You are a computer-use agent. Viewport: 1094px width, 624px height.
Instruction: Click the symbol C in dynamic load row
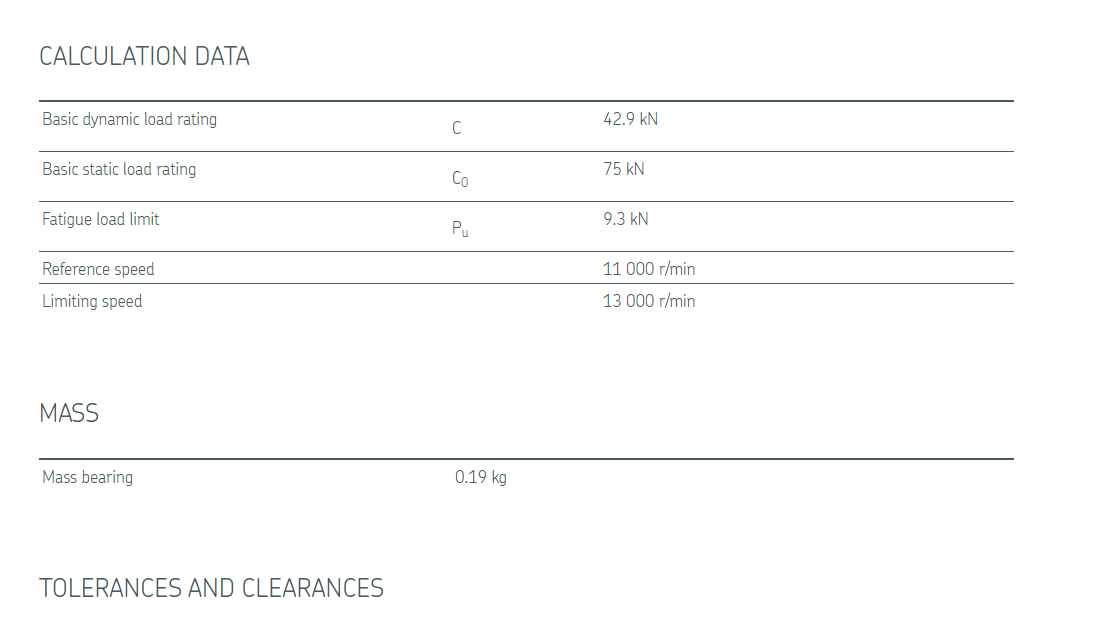456,128
